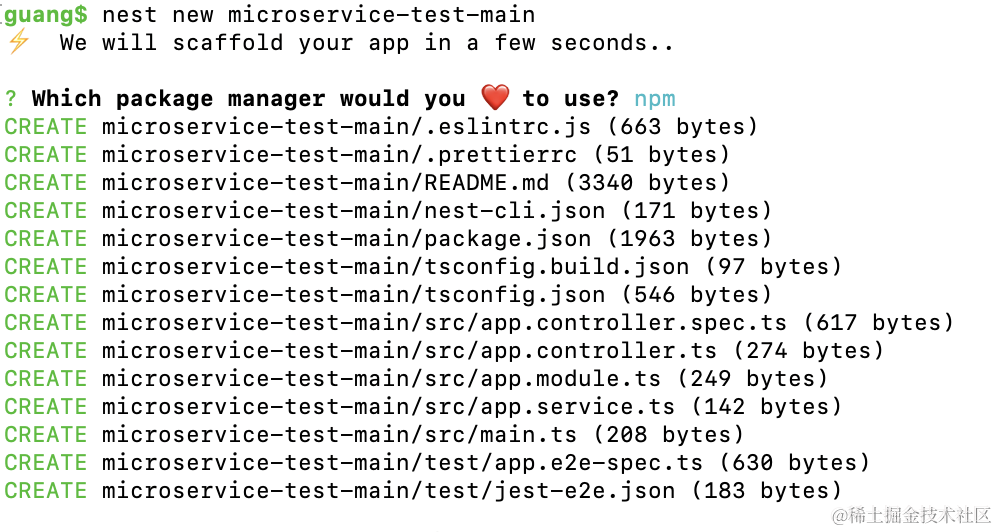Click the red heart emoji
Image resolution: width=998 pixels, height=532 pixels.
[x=495, y=98]
